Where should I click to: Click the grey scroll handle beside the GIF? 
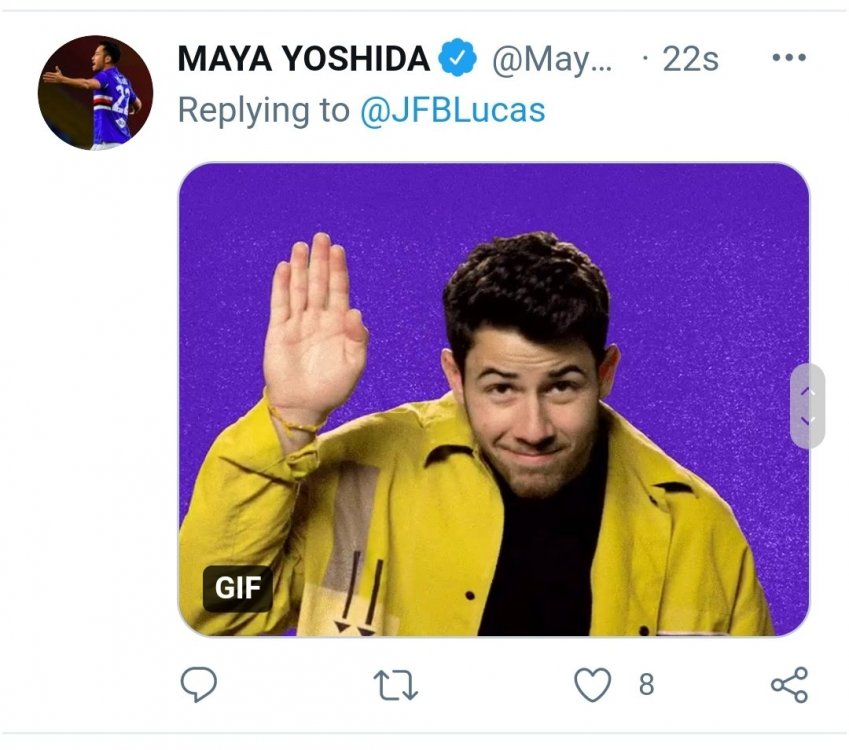pos(808,406)
